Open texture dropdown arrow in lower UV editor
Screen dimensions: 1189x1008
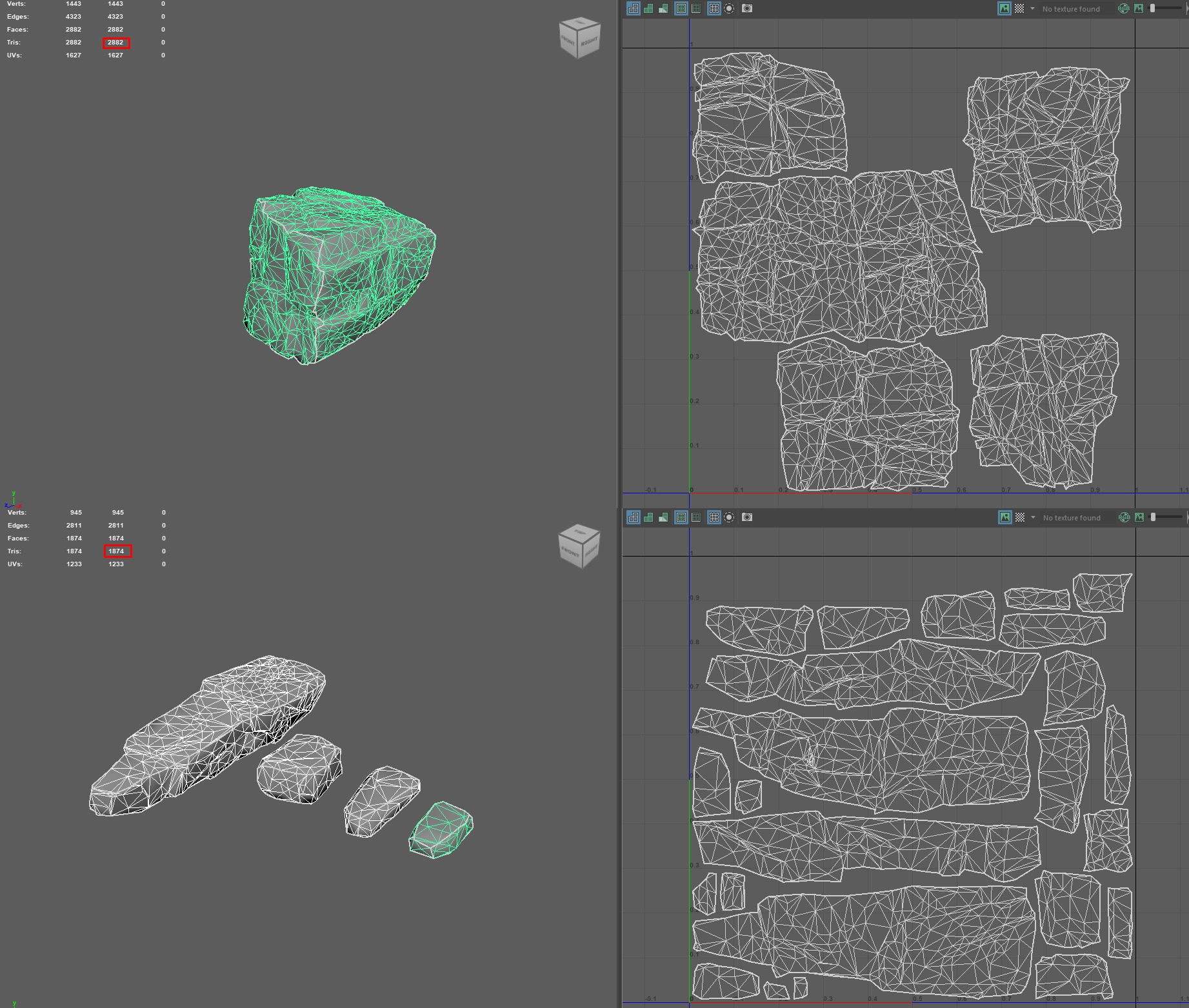(1032, 517)
